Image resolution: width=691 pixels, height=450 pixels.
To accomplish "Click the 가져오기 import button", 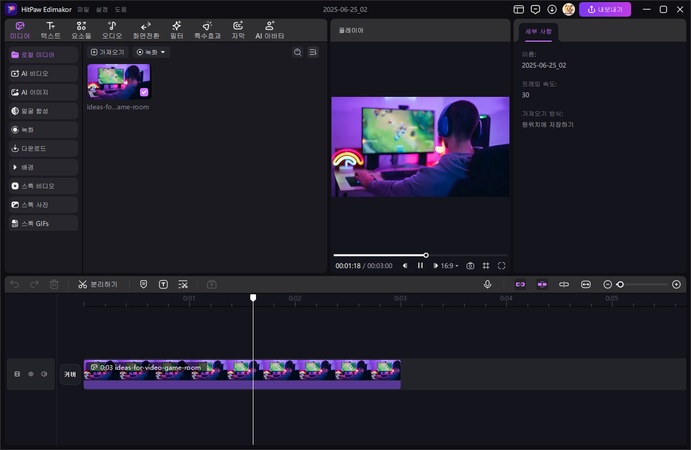I will point(107,52).
